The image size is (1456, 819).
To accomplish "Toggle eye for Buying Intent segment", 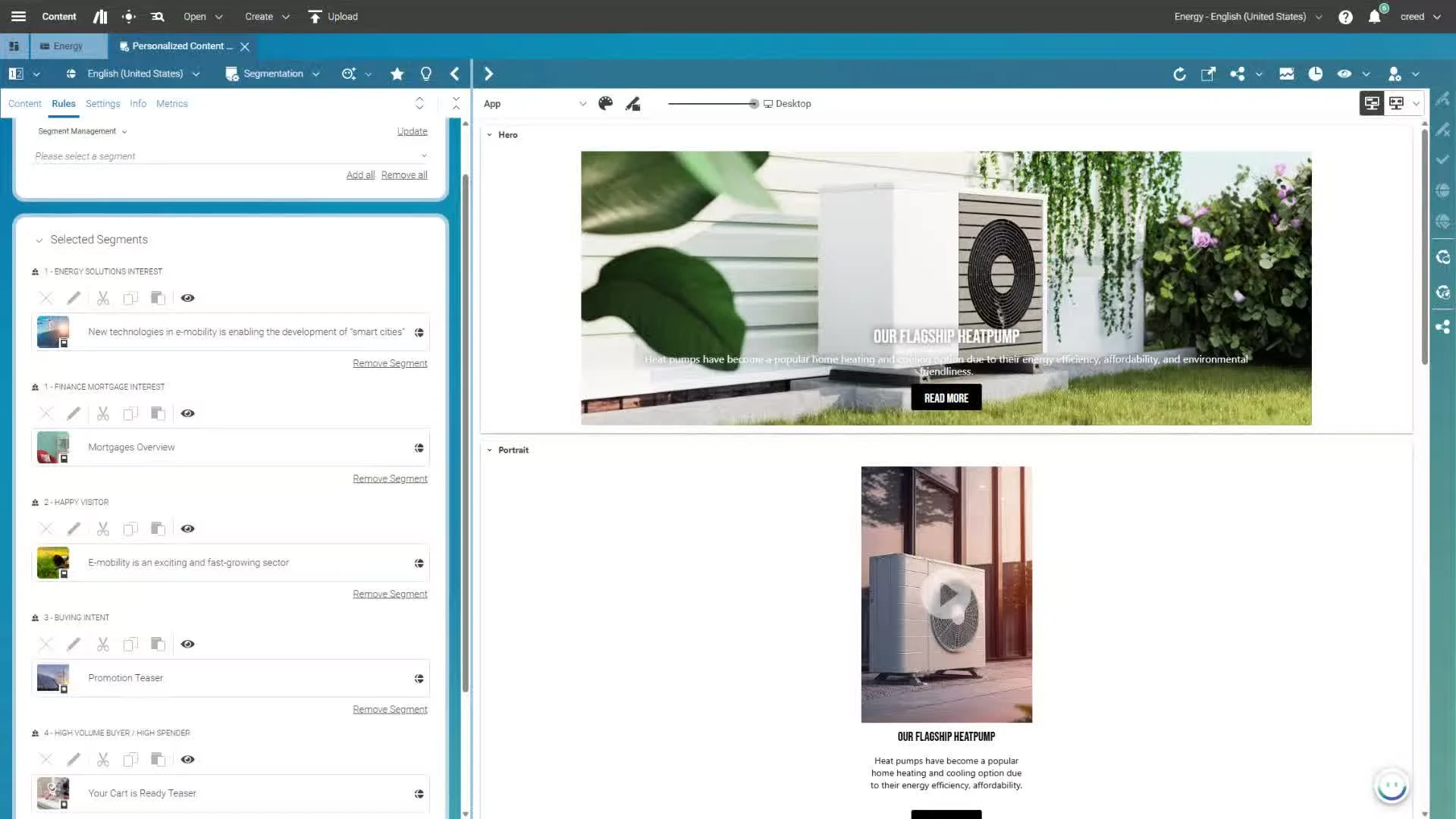I will coord(187,644).
